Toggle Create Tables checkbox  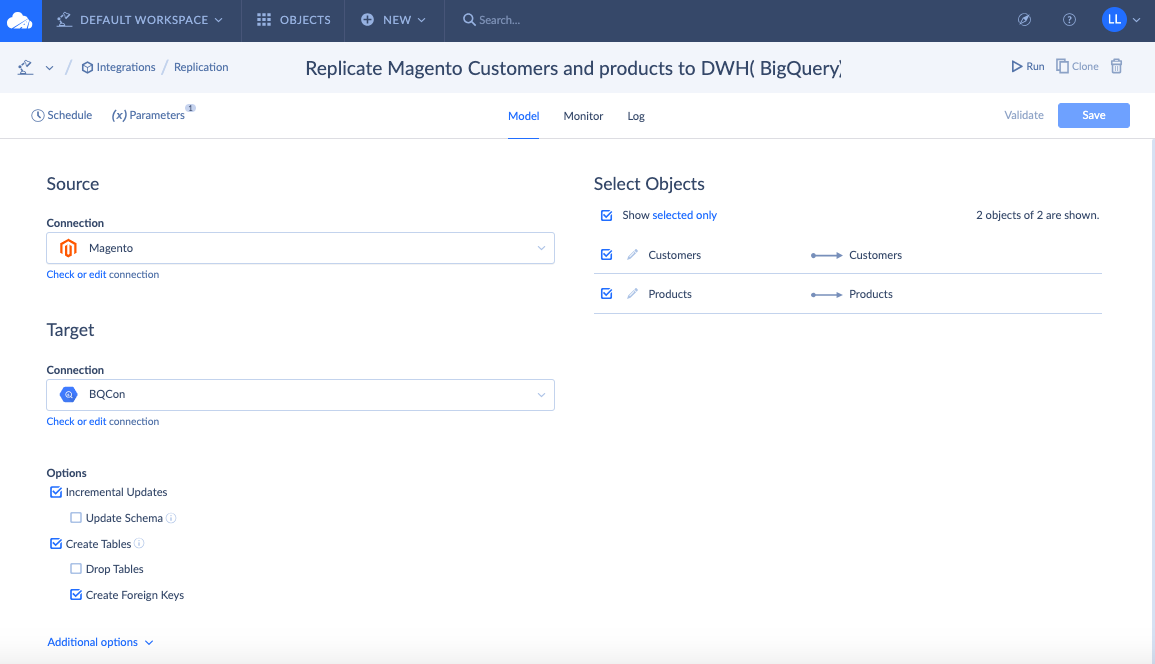(x=56, y=543)
